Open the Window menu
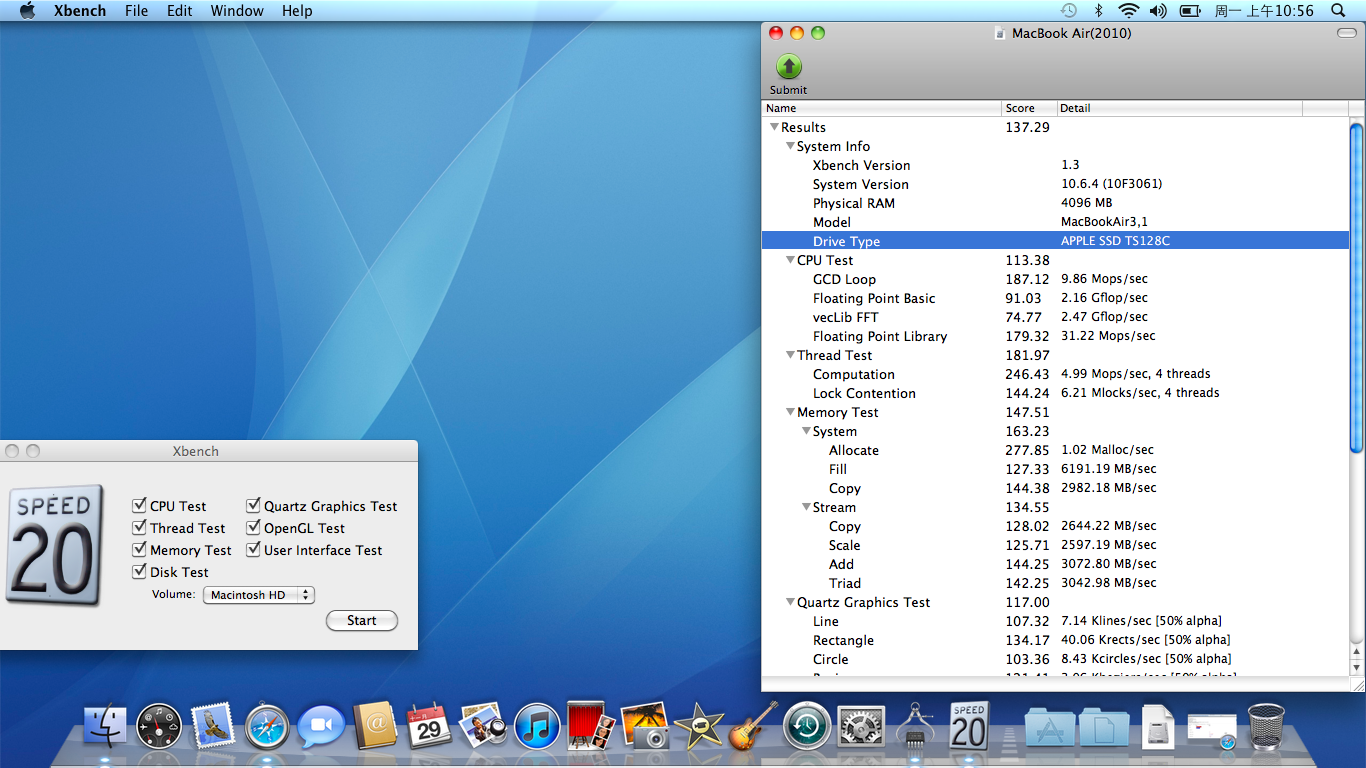The image size is (1366, 768). 237,11
